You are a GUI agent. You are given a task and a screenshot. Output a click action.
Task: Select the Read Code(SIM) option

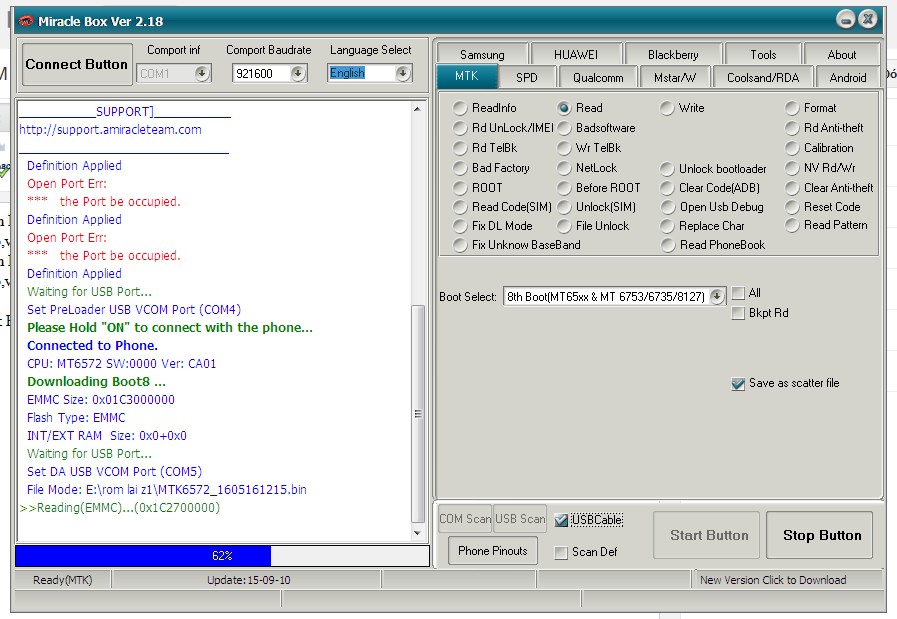[x=459, y=207]
